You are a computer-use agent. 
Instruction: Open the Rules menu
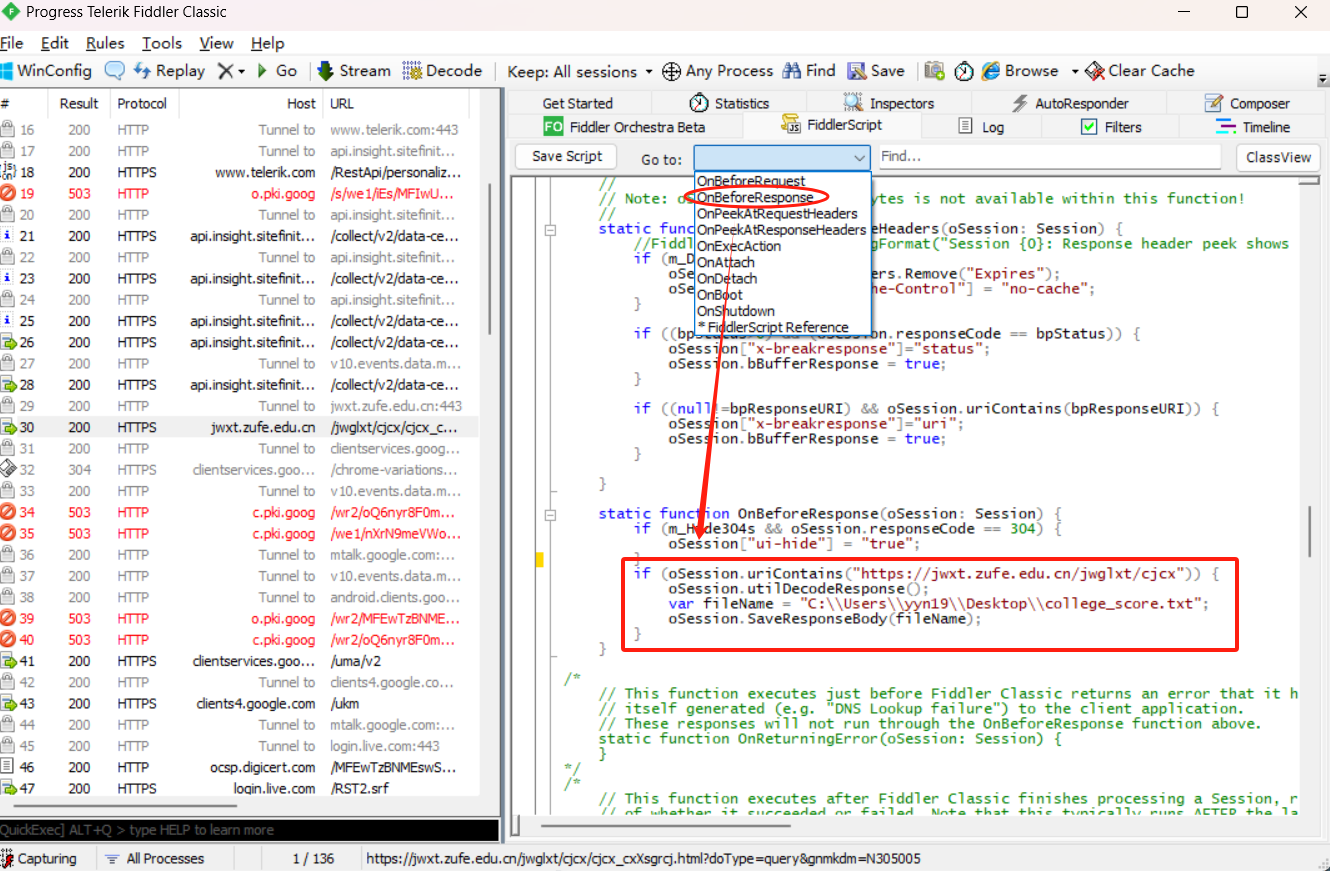105,43
